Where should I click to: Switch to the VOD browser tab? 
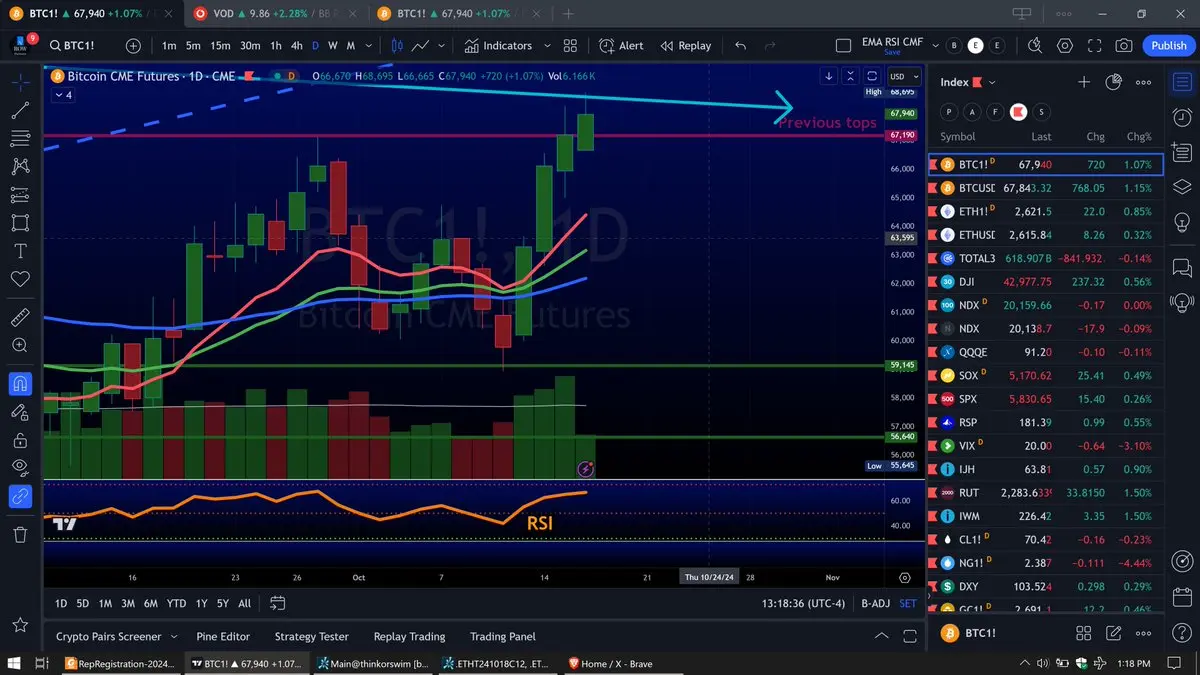[277, 13]
